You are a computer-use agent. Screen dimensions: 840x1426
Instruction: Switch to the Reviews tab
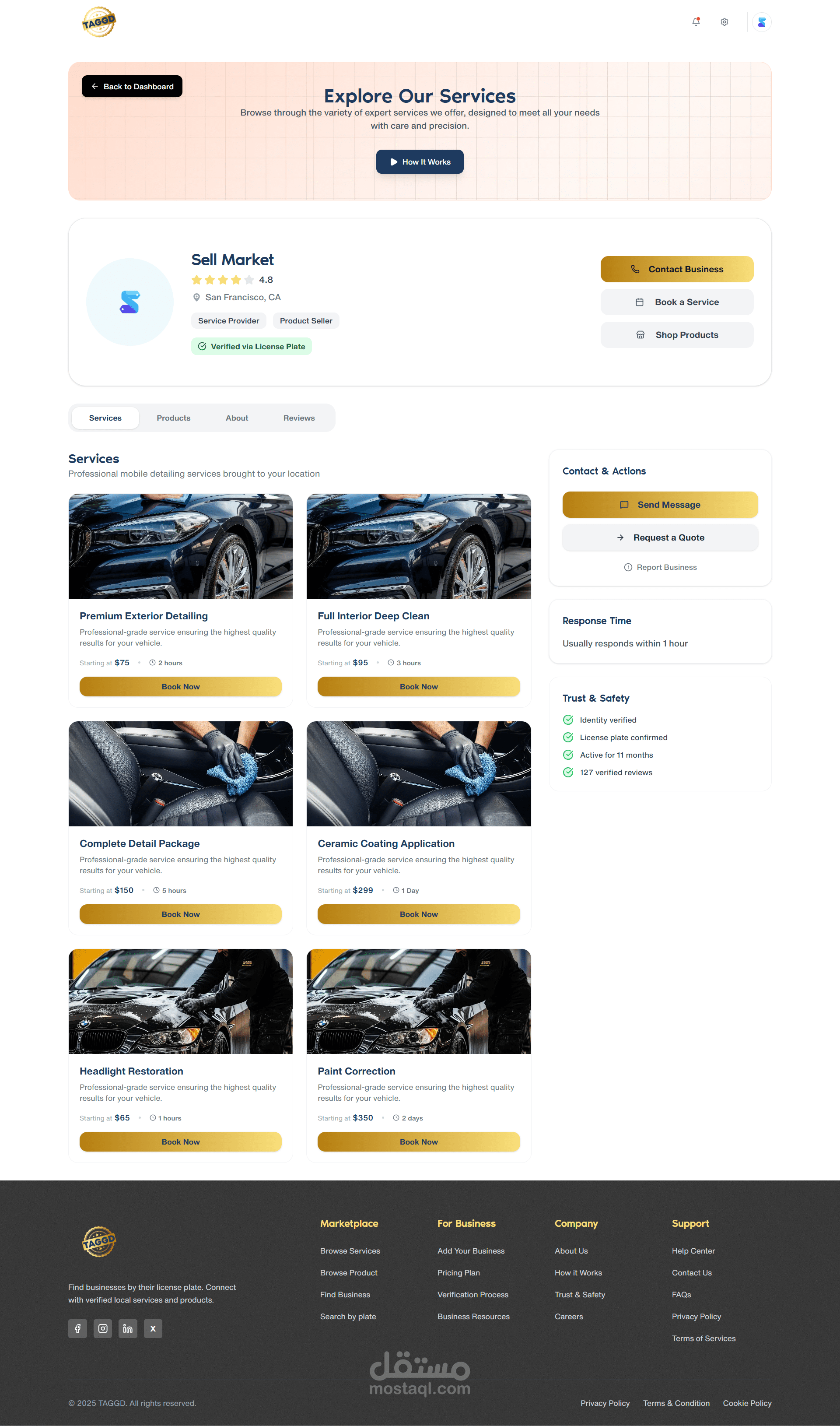pos(299,418)
